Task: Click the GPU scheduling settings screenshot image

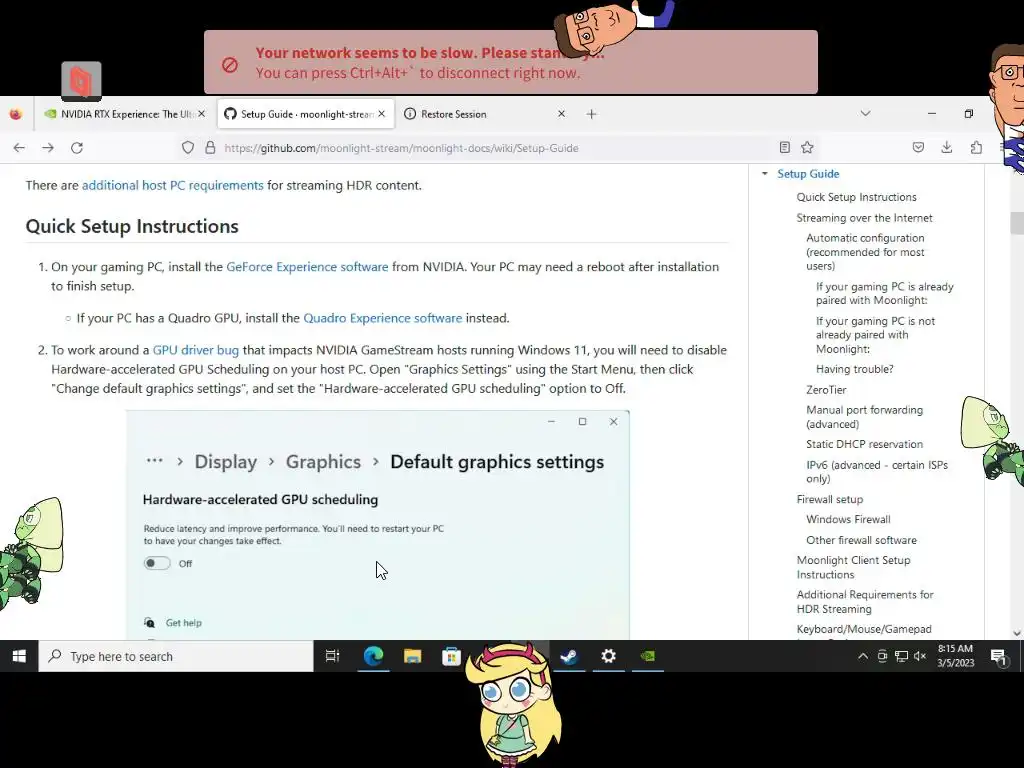Action: (x=377, y=525)
